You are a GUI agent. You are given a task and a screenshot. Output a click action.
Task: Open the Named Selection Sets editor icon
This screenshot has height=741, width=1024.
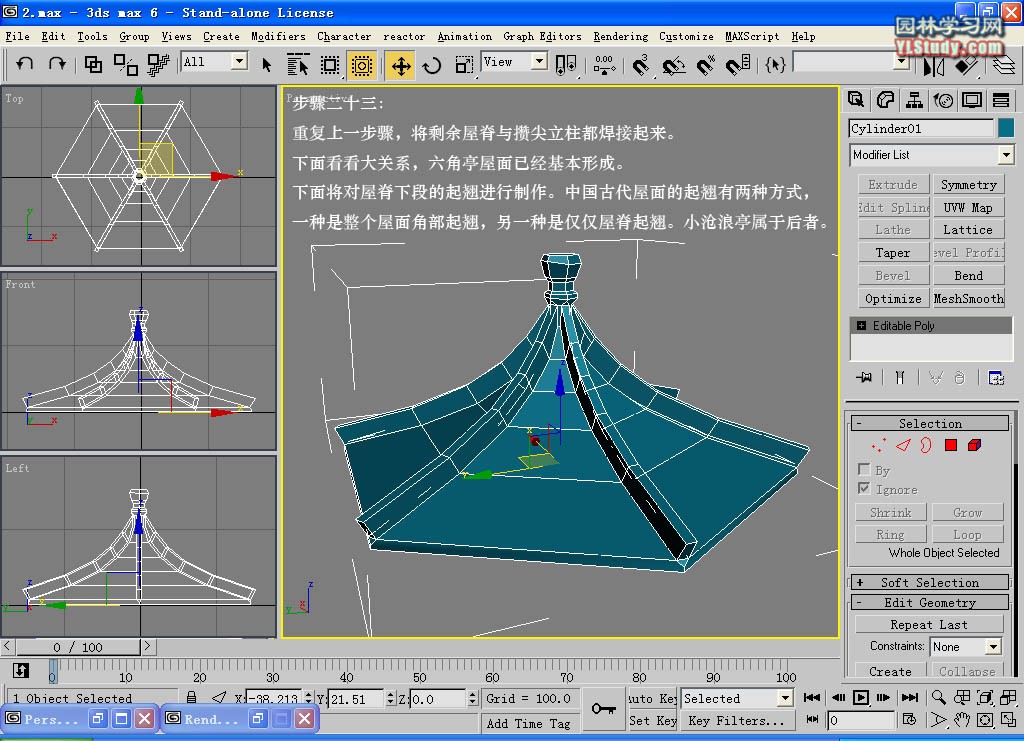[x=775, y=65]
